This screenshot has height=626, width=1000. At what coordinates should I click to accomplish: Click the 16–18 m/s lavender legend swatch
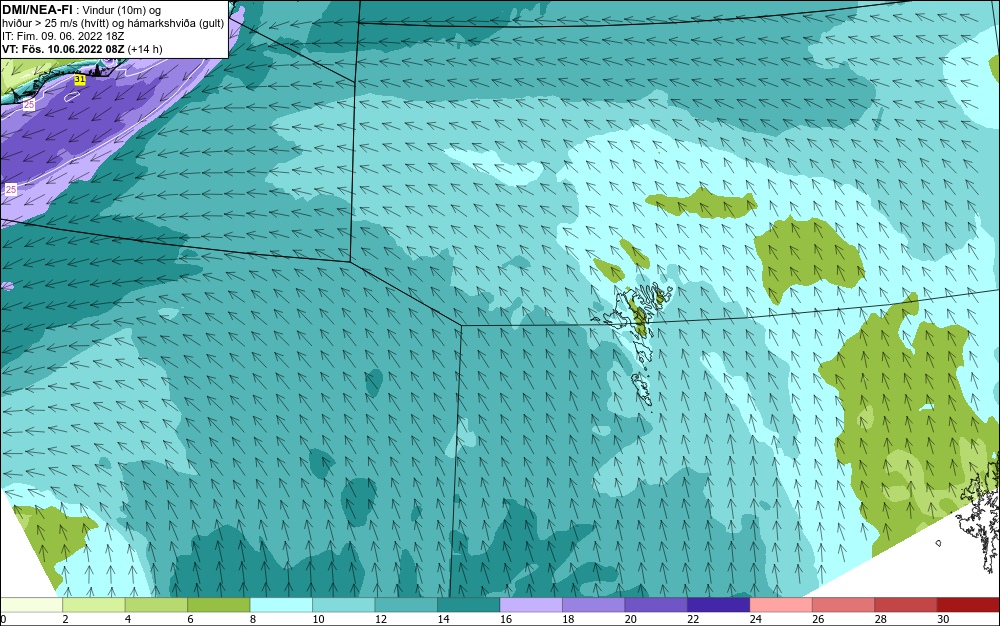pyautogui.click(x=531, y=605)
